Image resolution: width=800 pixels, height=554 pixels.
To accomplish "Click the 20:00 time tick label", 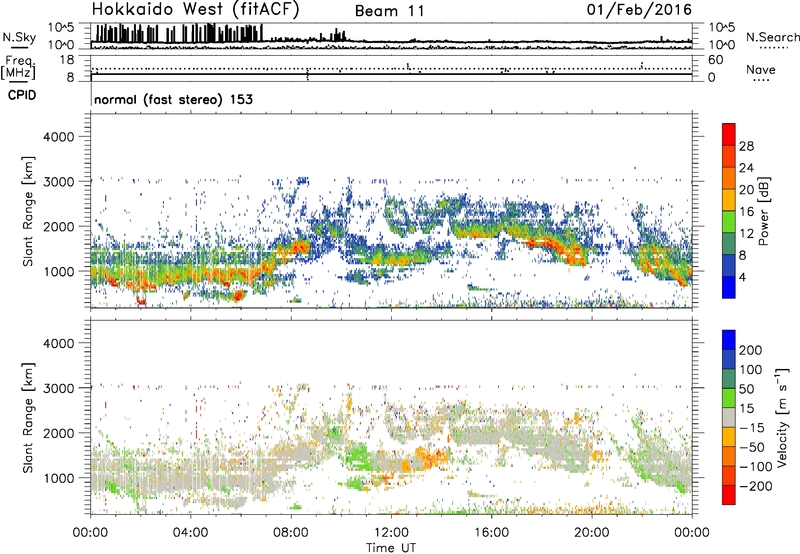I will tap(591, 533).
